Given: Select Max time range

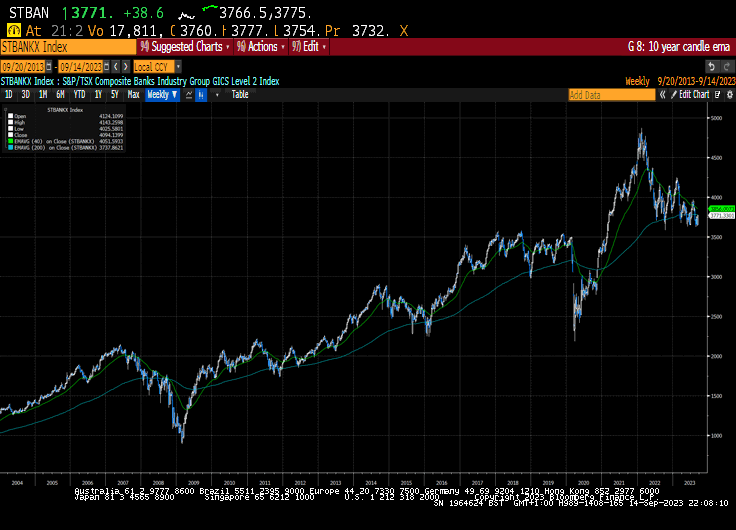Looking at the screenshot, I should point(133,95).
